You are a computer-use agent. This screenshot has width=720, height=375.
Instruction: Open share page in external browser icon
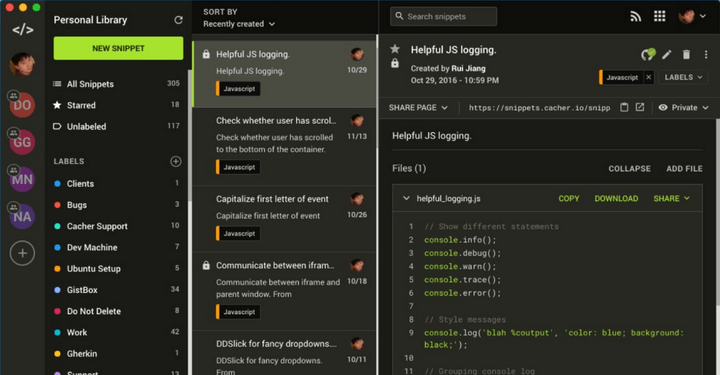[640, 107]
